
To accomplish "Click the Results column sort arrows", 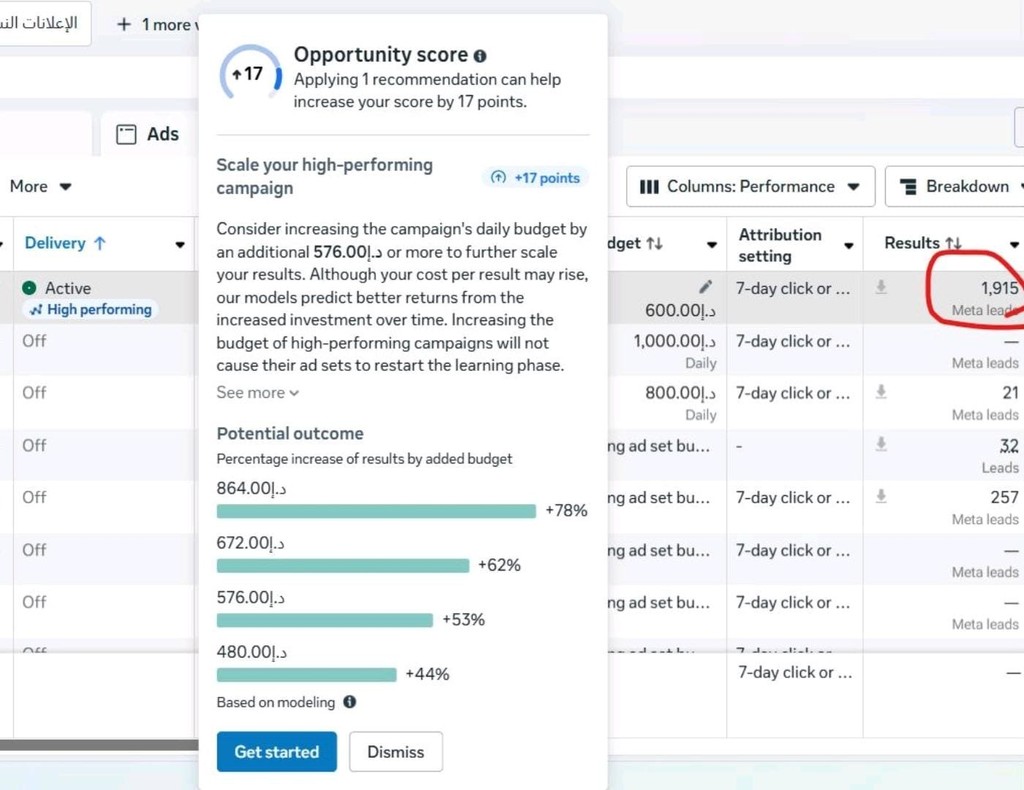I will click(953, 243).
